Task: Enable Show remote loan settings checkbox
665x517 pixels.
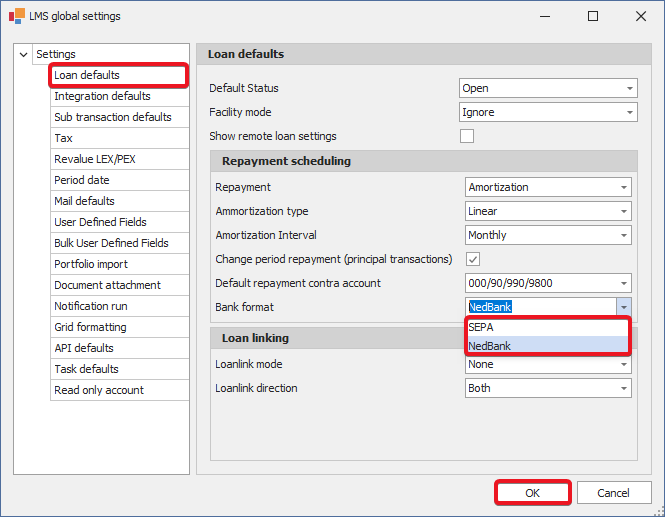Action: tap(467, 136)
